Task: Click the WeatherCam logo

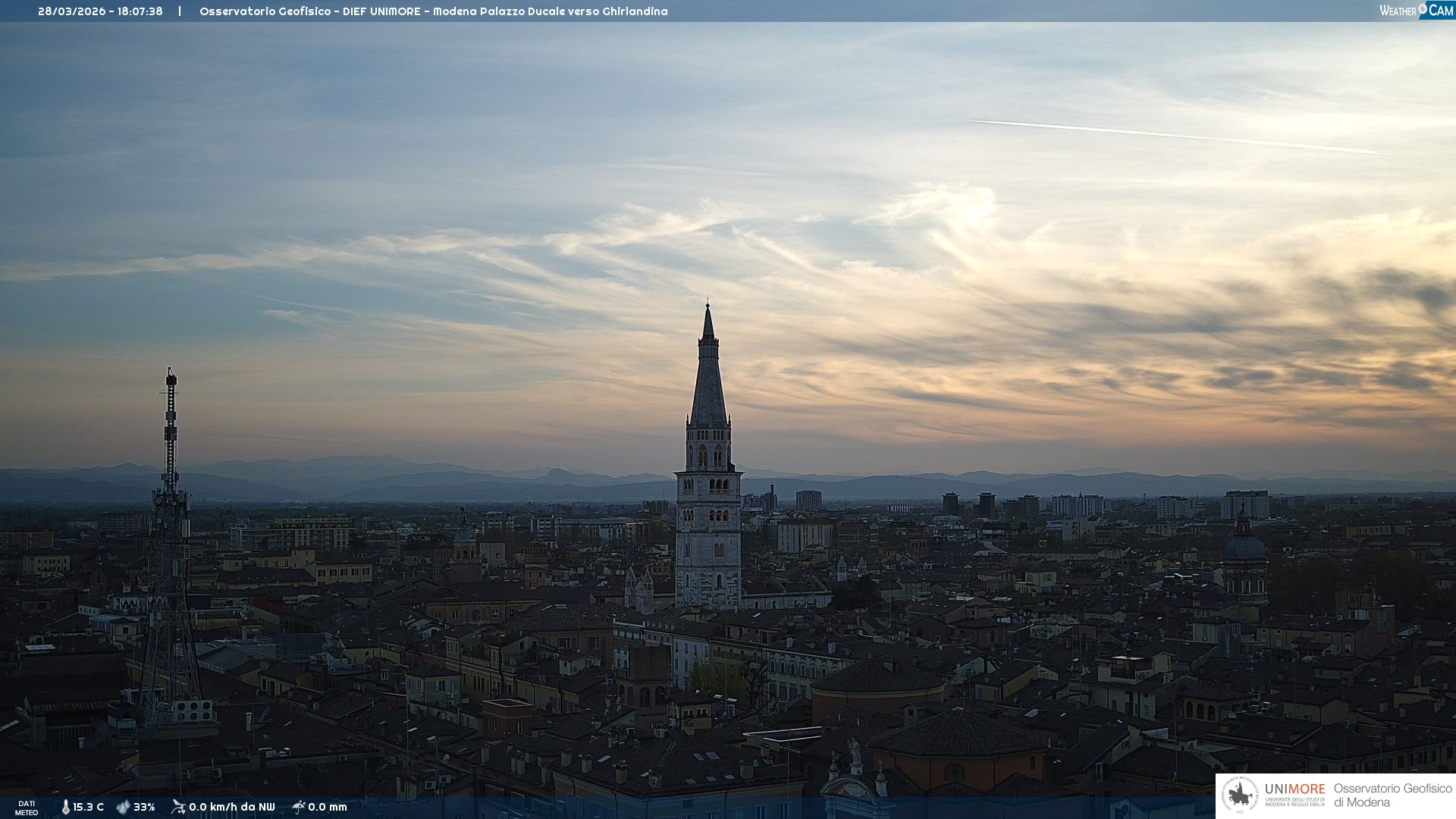Action: (x=1416, y=11)
